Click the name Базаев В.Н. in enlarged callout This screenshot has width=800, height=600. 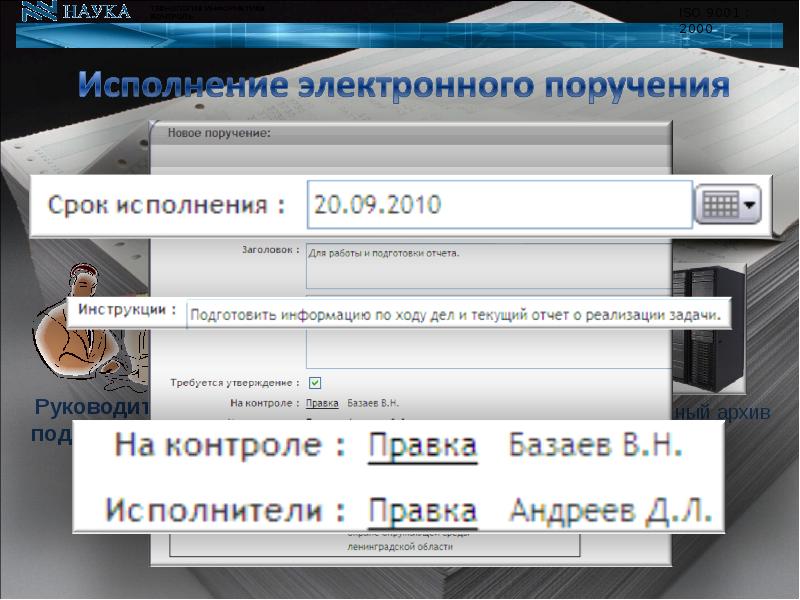(x=595, y=445)
